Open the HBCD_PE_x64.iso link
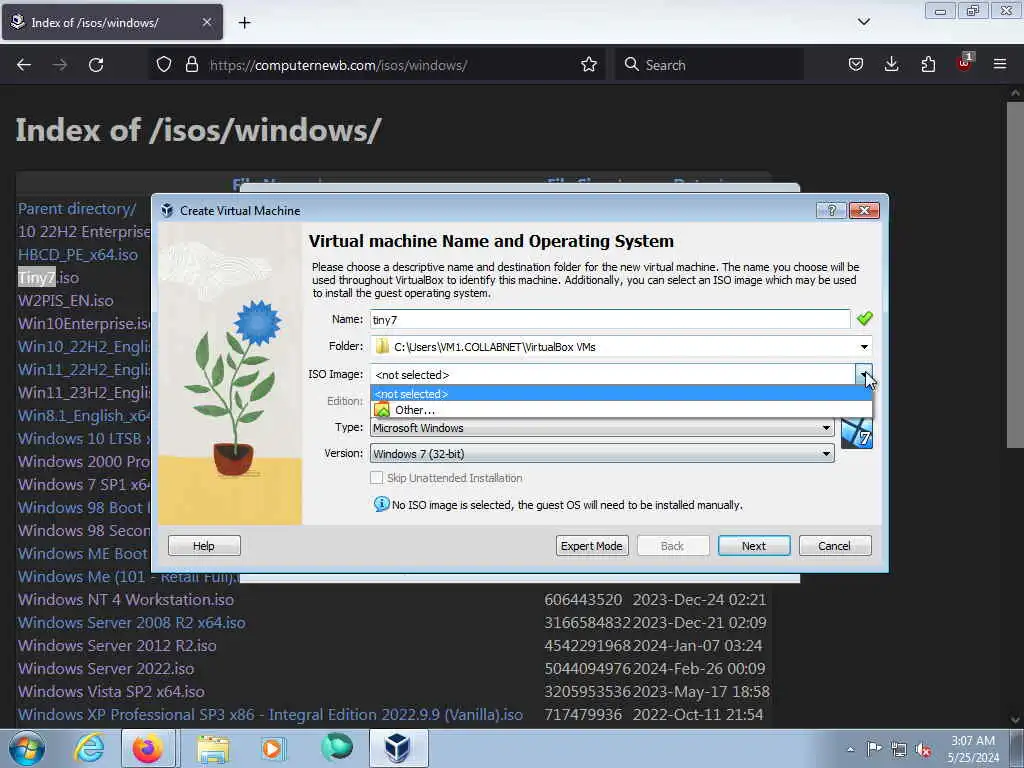1024x768 pixels. click(x=78, y=255)
